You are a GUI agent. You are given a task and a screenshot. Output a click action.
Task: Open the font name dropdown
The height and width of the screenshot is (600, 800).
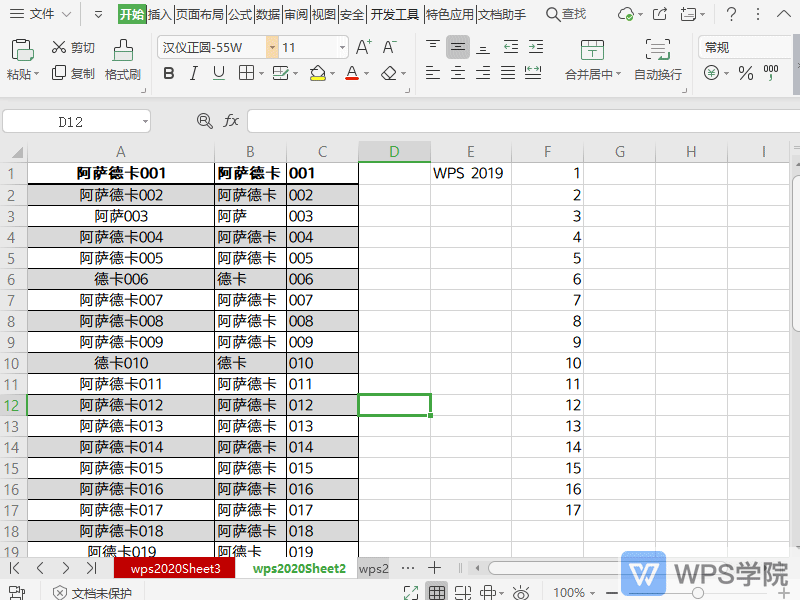pos(272,48)
